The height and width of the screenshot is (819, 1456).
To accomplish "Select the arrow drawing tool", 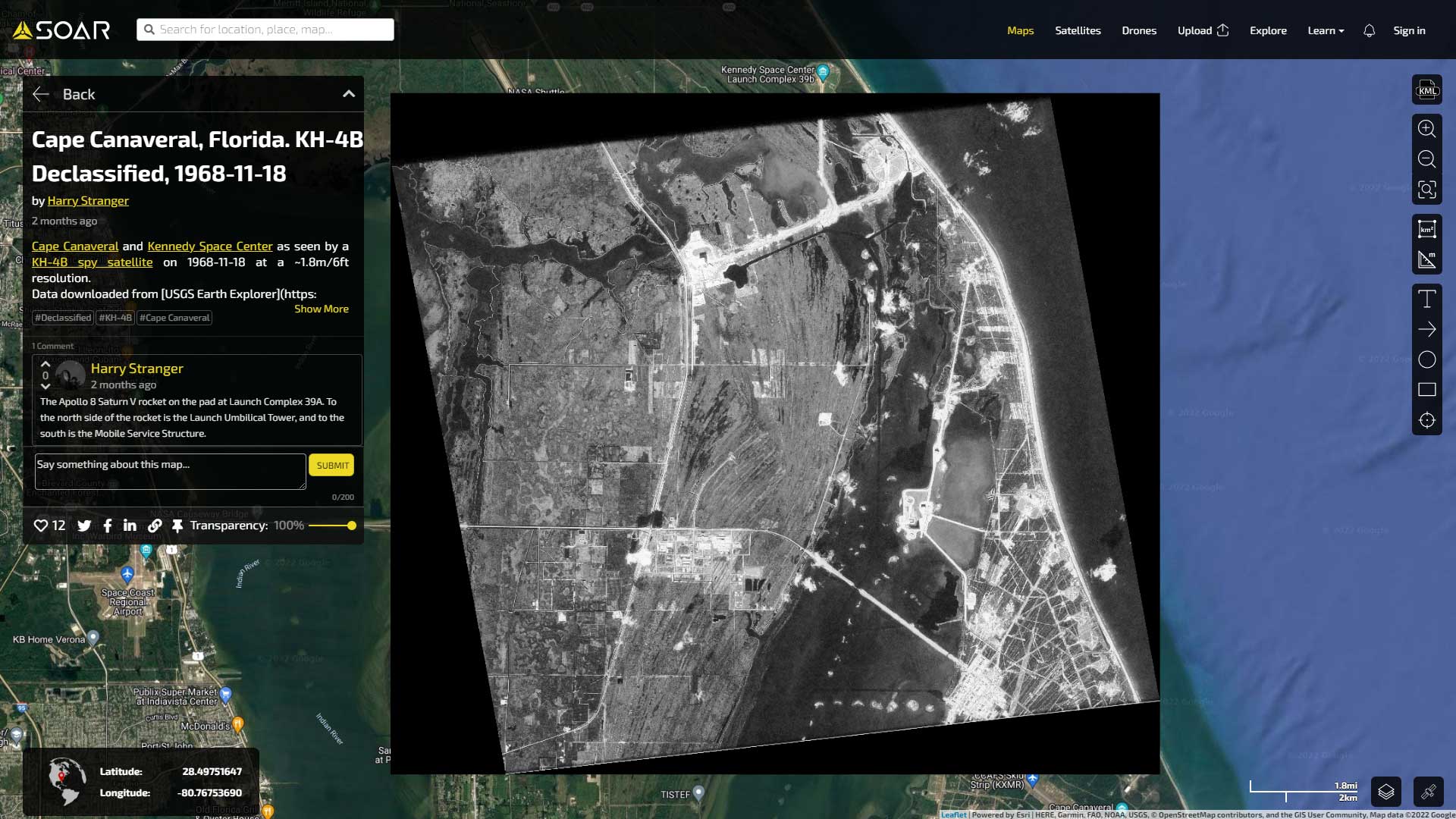I will pyautogui.click(x=1426, y=329).
